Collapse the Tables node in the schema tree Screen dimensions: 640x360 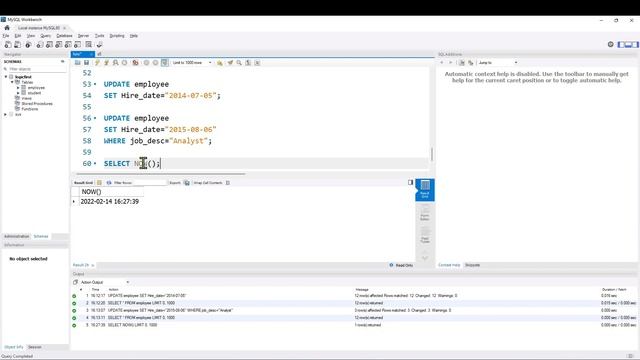click(12, 82)
